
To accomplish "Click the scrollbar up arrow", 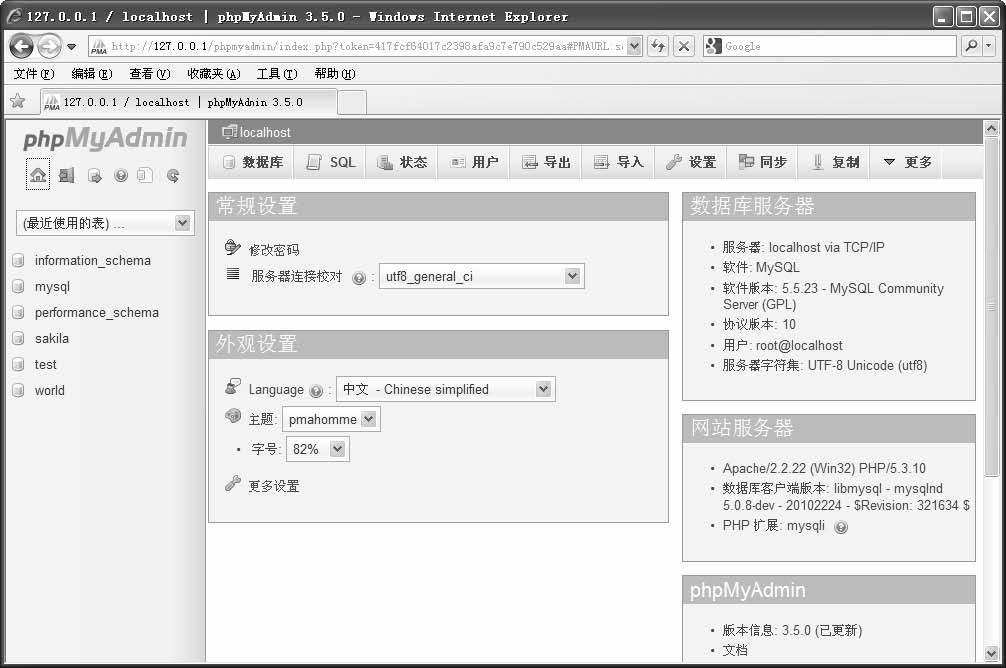I will [991, 128].
